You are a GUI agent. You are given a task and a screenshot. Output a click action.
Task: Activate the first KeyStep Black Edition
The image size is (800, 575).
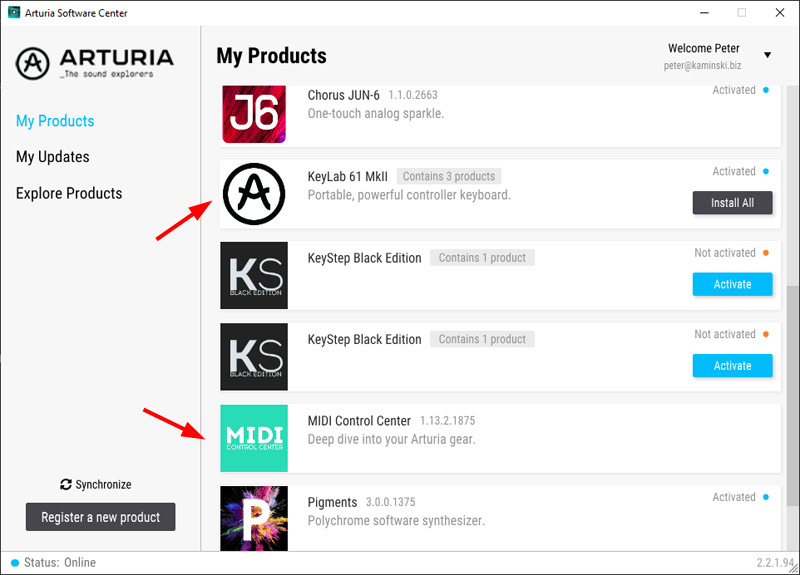[732, 284]
